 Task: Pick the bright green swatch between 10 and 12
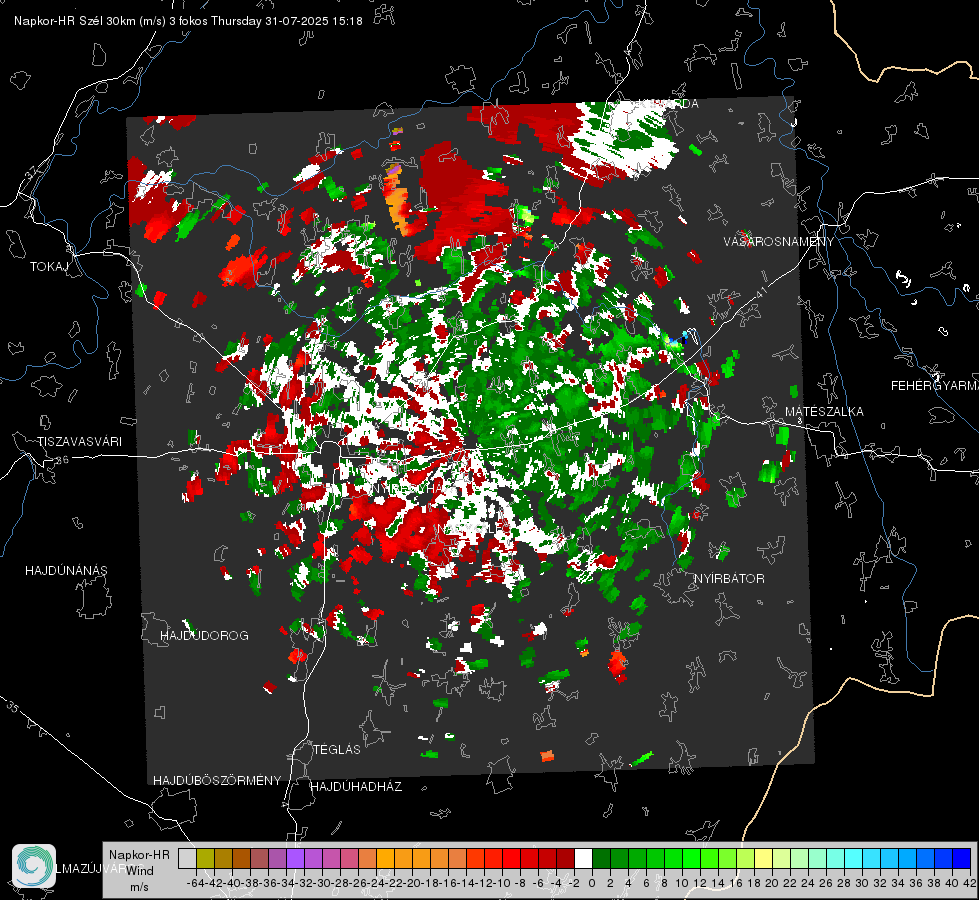(x=691, y=858)
